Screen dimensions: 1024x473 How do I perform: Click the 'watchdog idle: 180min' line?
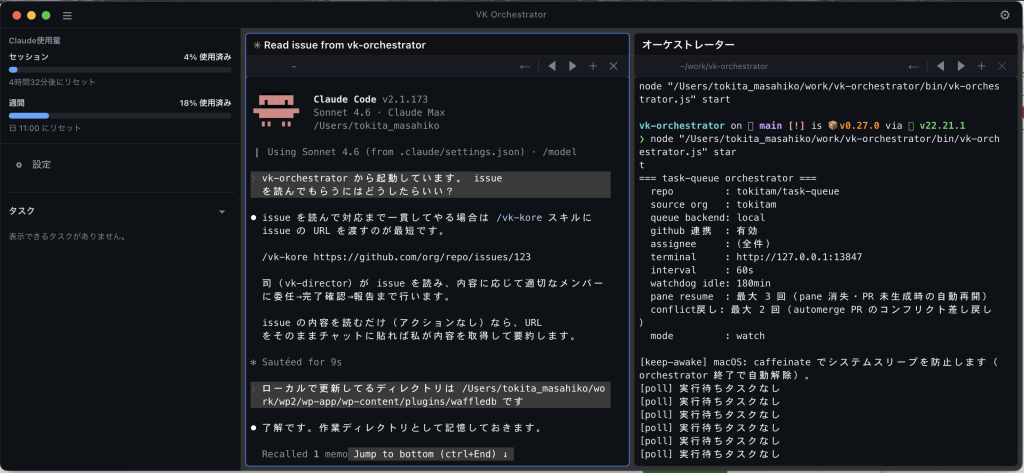tap(711, 284)
